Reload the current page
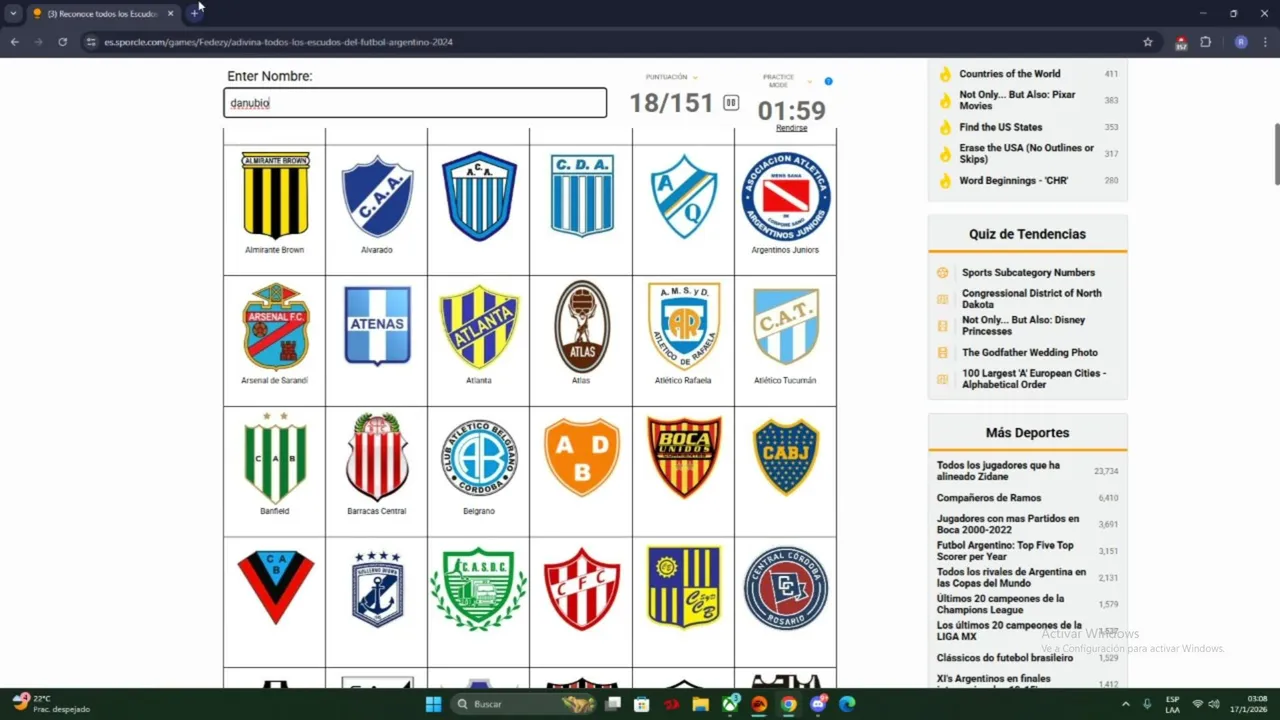 pyautogui.click(x=62, y=42)
